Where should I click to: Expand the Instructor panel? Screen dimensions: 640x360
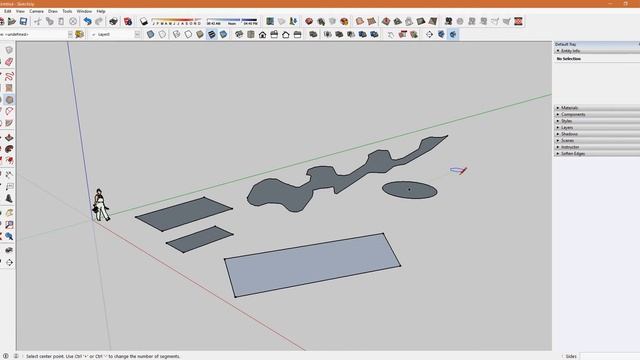coord(597,147)
